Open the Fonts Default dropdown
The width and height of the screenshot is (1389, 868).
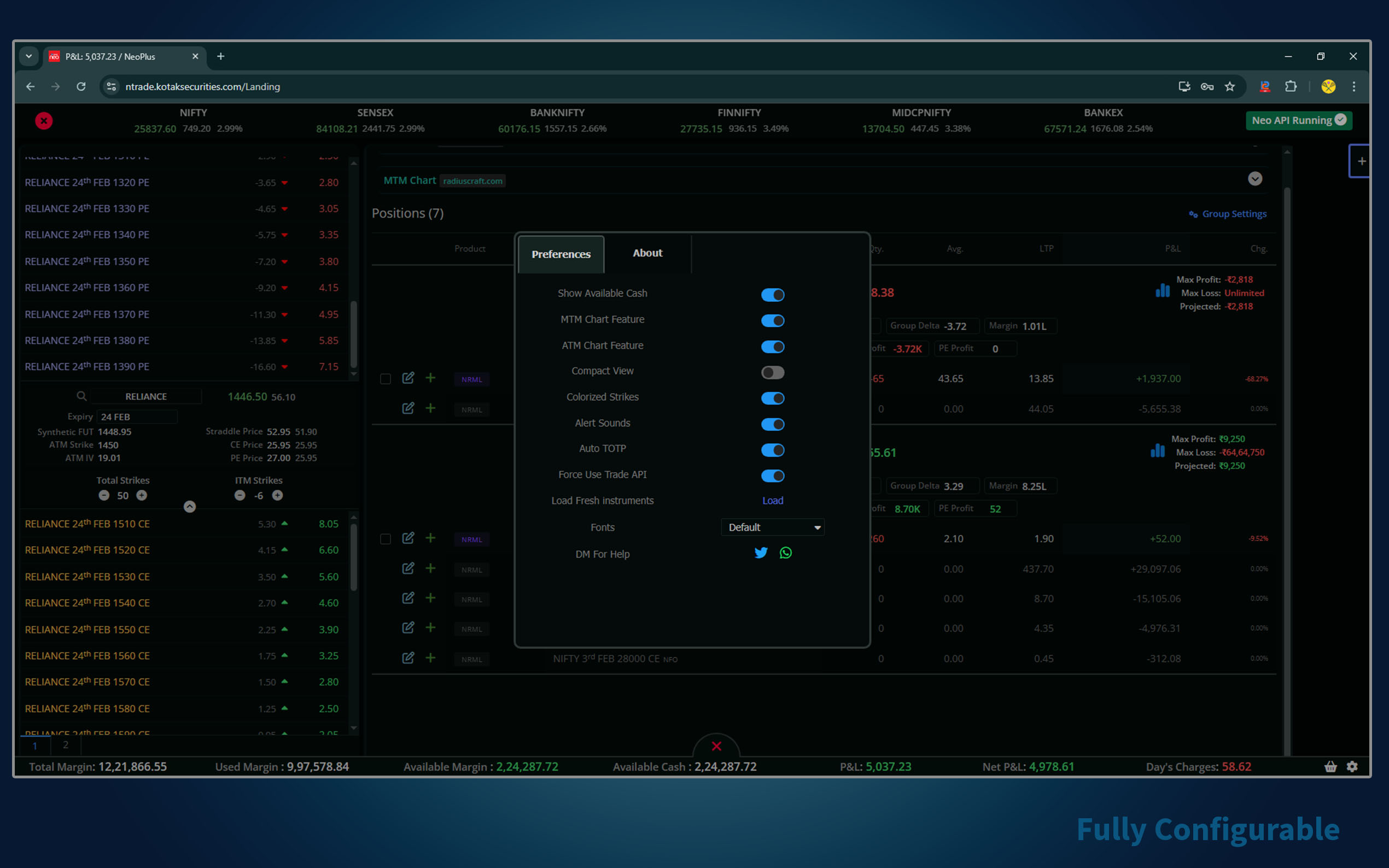(x=772, y=527)
